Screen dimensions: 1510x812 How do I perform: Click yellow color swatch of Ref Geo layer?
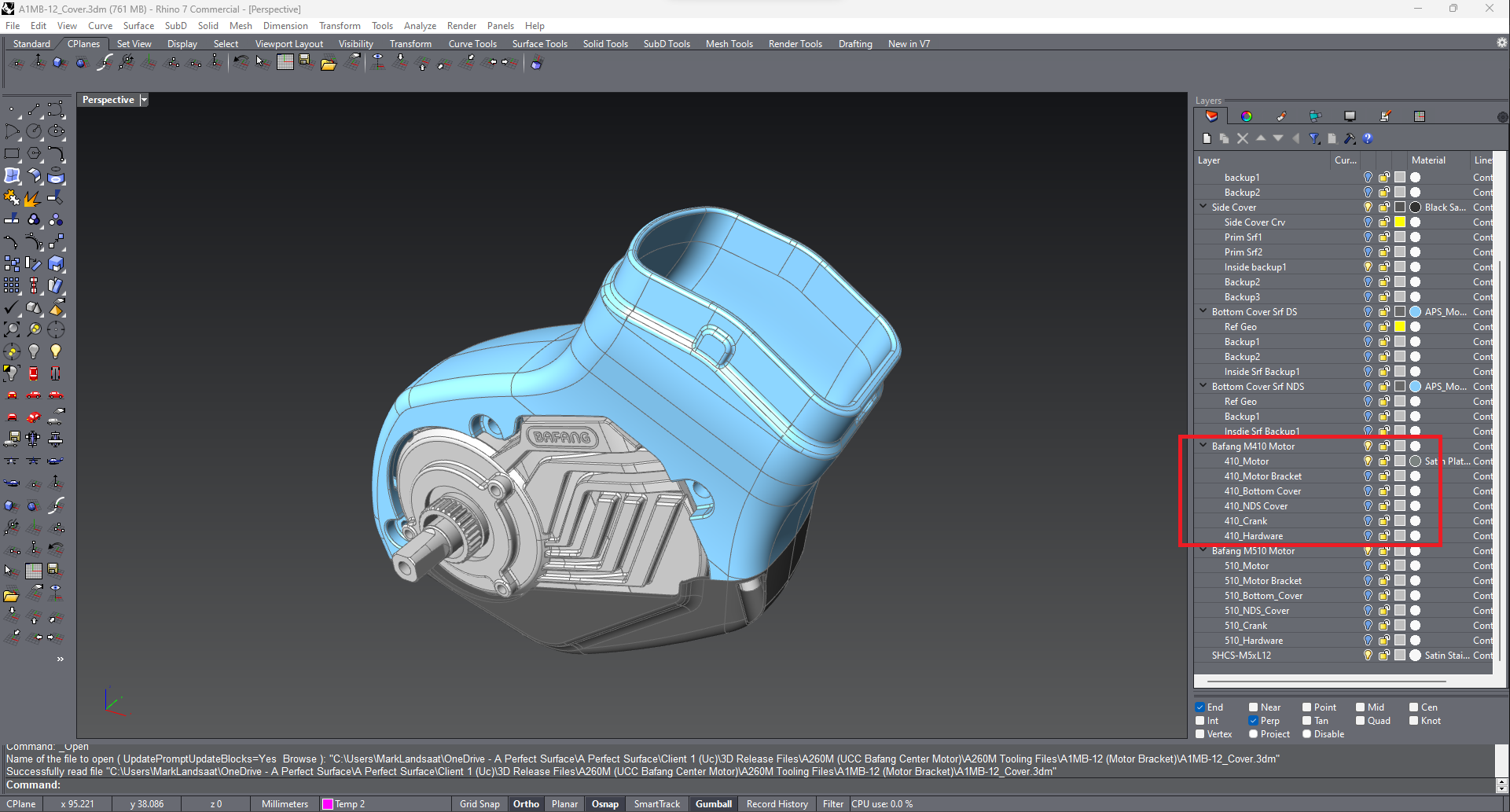point(1400,326)
